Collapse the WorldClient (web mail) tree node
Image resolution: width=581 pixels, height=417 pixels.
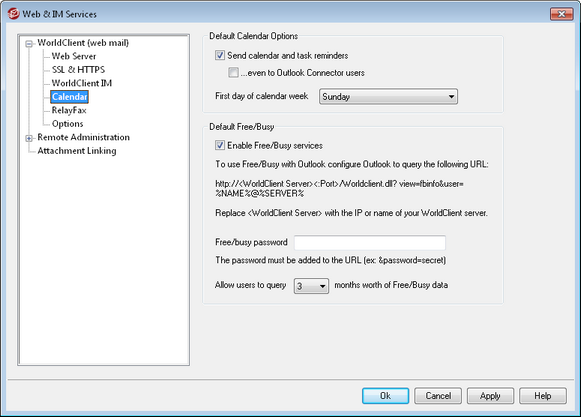(29, 44)
